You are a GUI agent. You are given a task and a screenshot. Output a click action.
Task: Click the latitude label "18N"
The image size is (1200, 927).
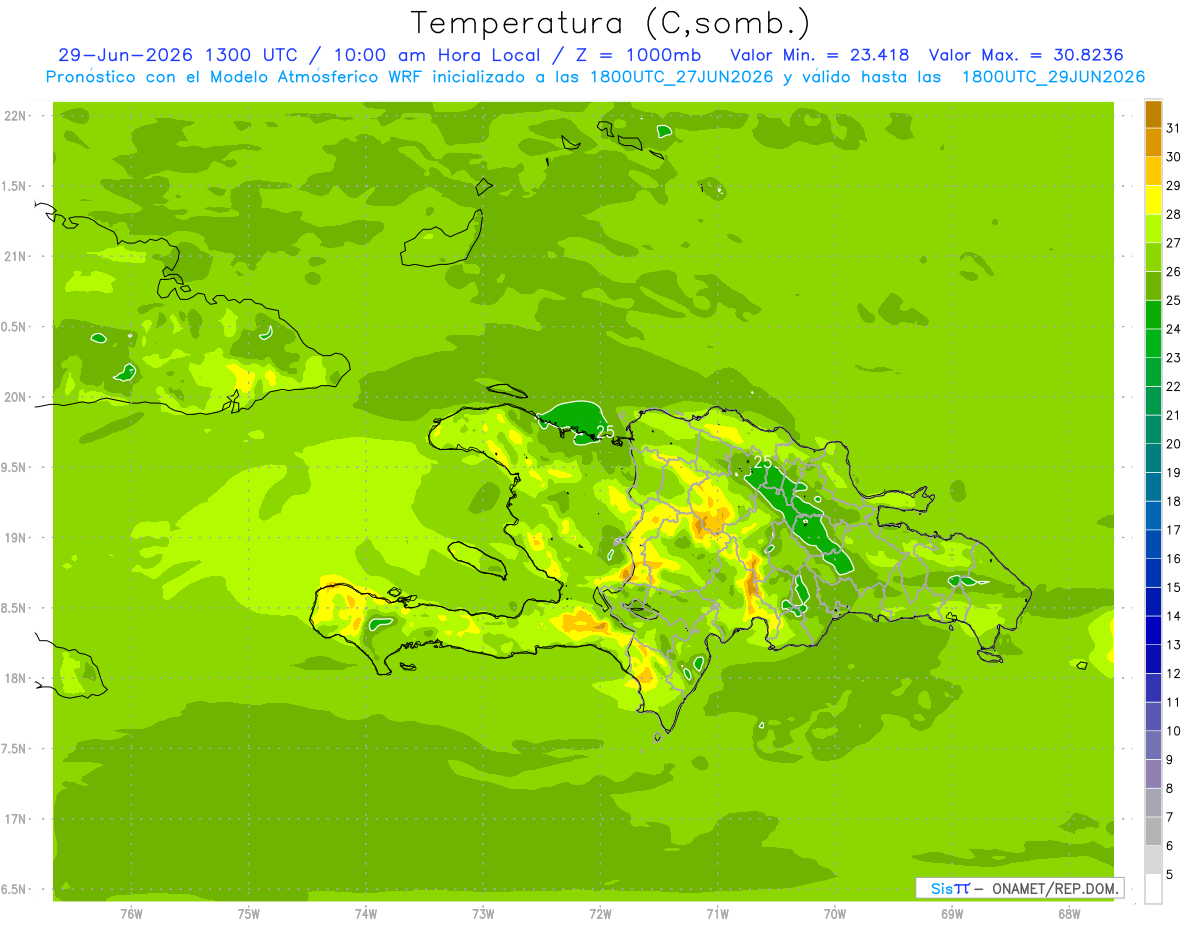click(x=15, y=678)
